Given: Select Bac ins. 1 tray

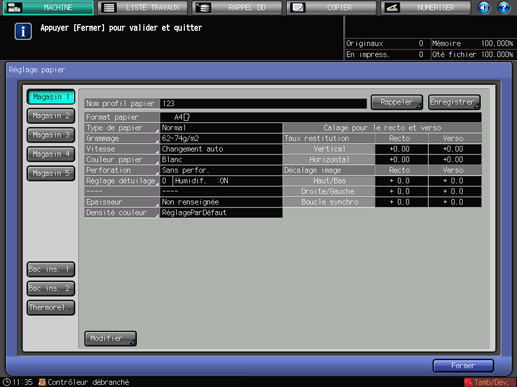Looking at the screenshot, I should point(51,269).
